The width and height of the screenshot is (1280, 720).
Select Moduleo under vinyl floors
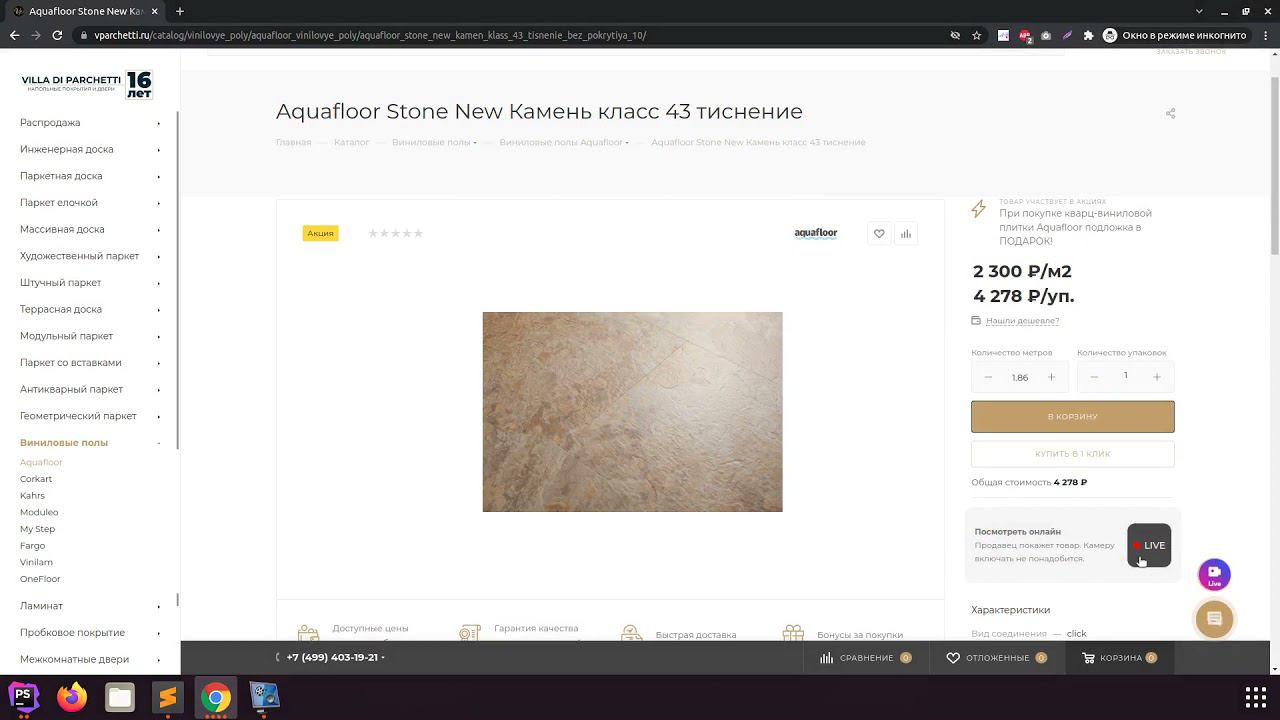(39, 512)
